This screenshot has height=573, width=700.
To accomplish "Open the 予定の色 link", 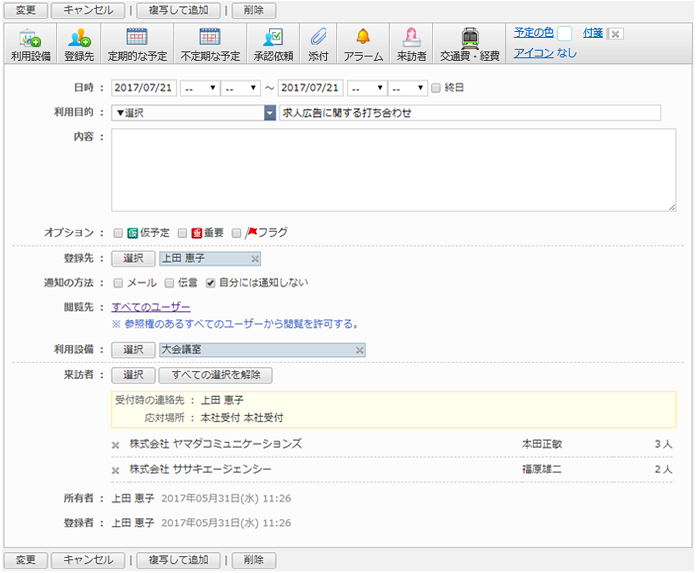I will (x=533, y=33).
